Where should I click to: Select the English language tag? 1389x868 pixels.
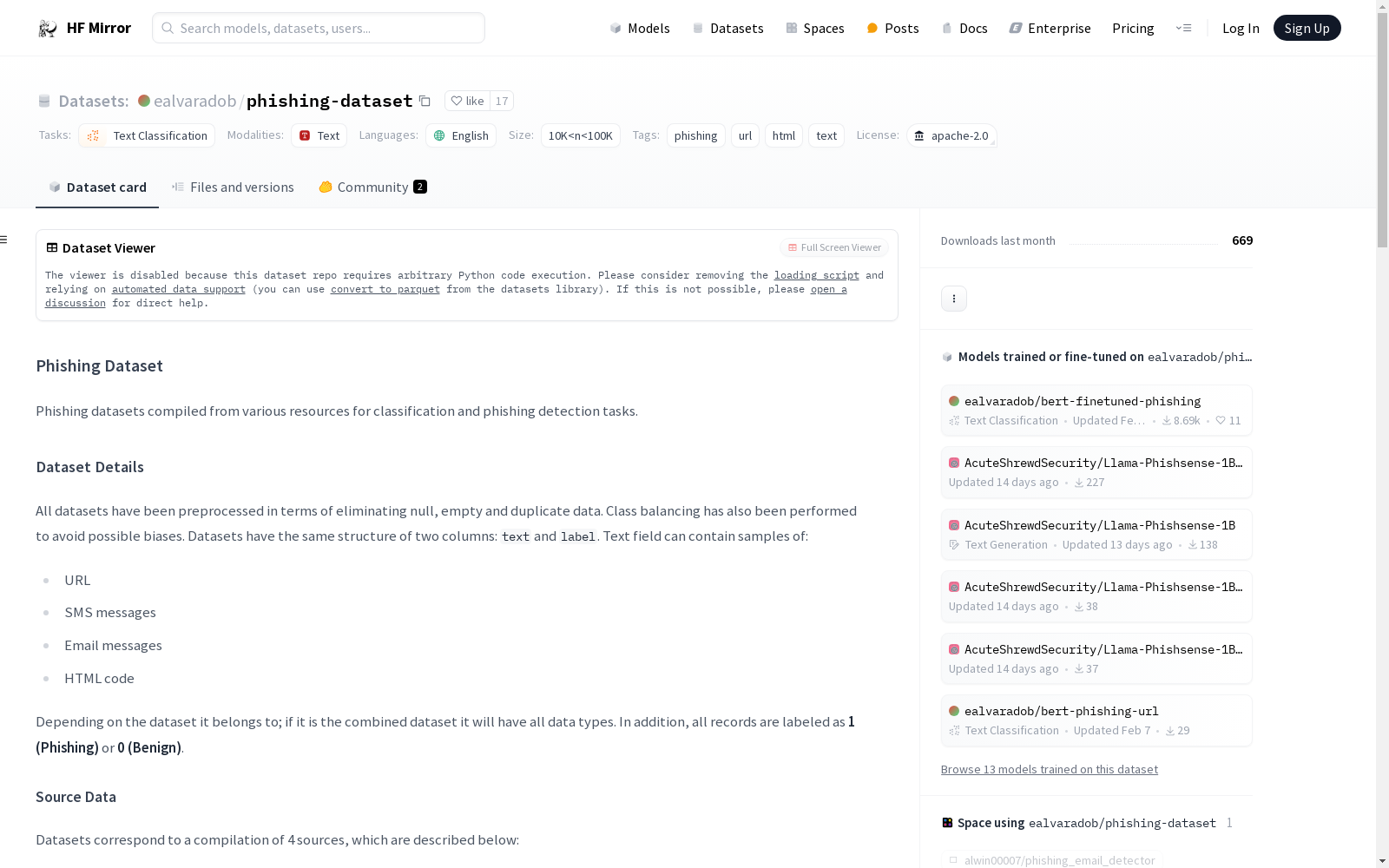(461, 135)
